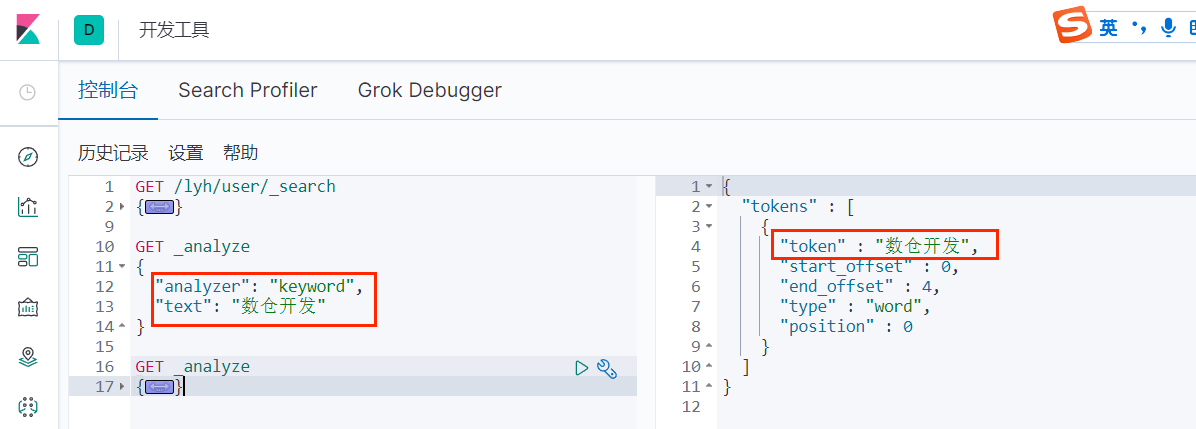Expand folded block at editor line 17
1196x429 pixels.
pos(124,387)
